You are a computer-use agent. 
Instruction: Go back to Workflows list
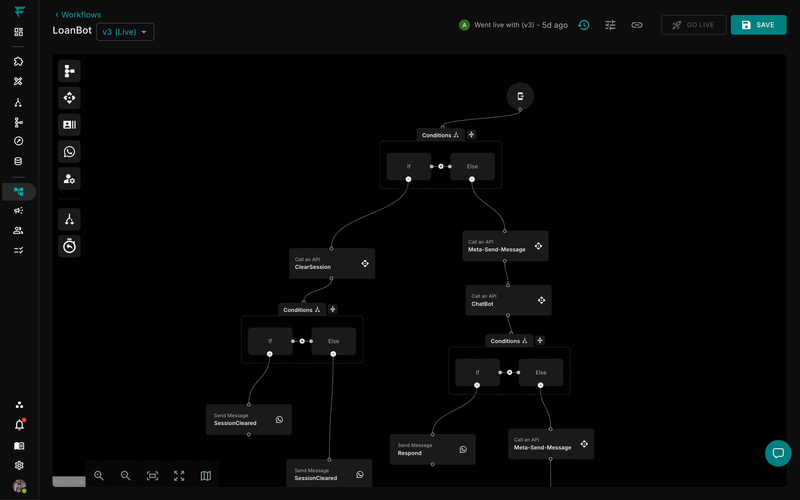coord(78,15)
